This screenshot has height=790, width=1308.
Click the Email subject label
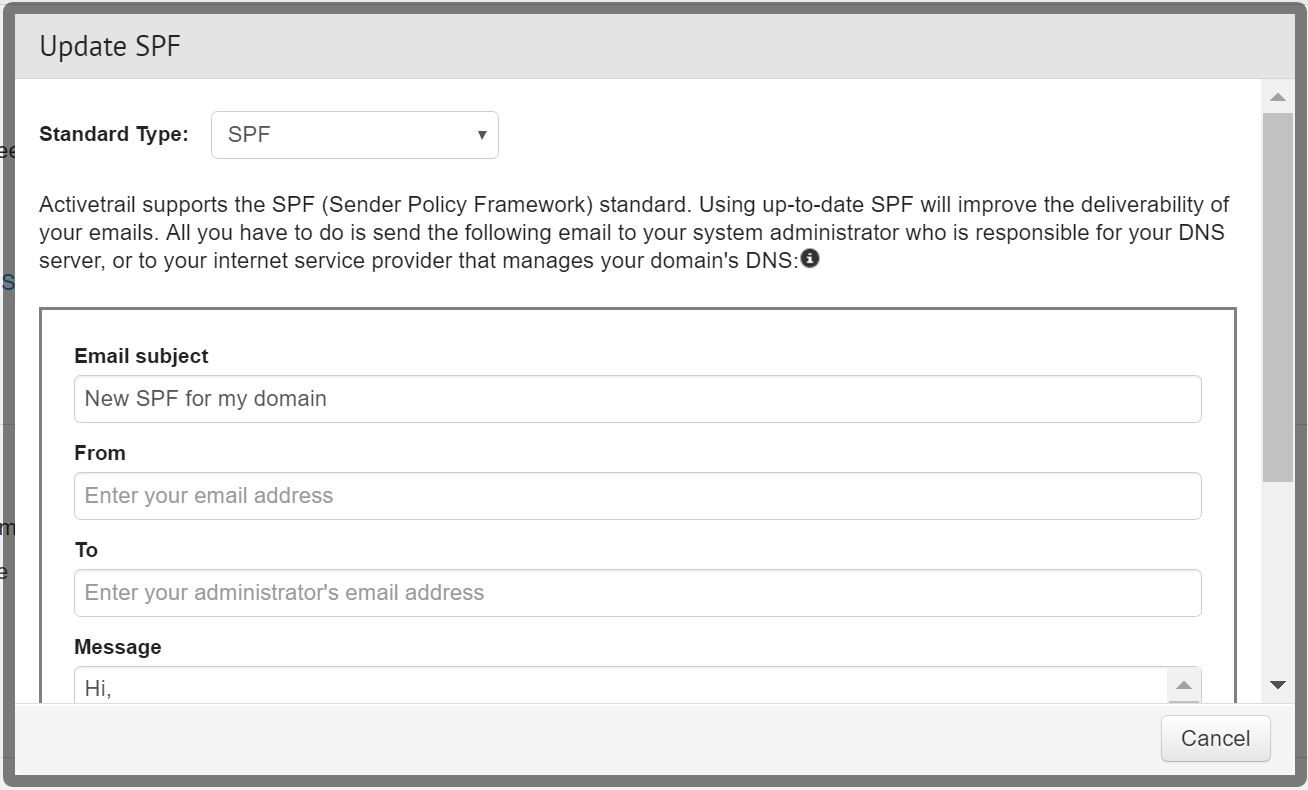pos(141,356)
